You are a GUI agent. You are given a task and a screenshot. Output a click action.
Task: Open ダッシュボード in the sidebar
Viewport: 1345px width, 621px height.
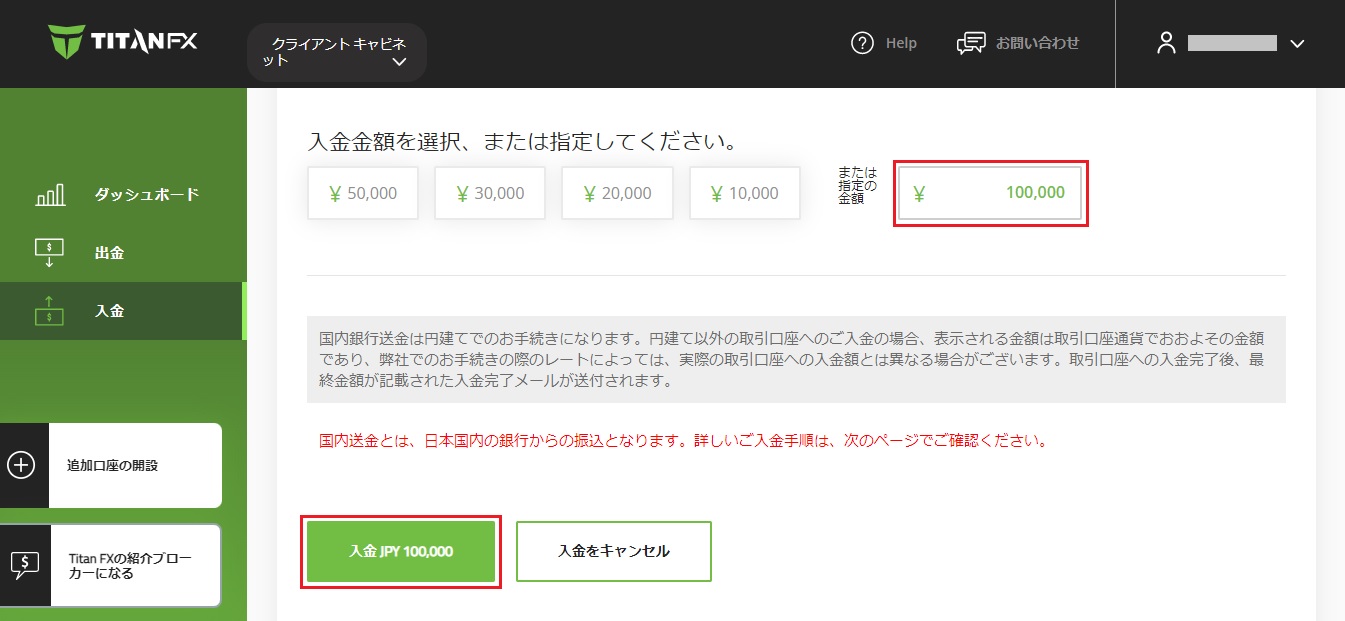coord(121,194)
